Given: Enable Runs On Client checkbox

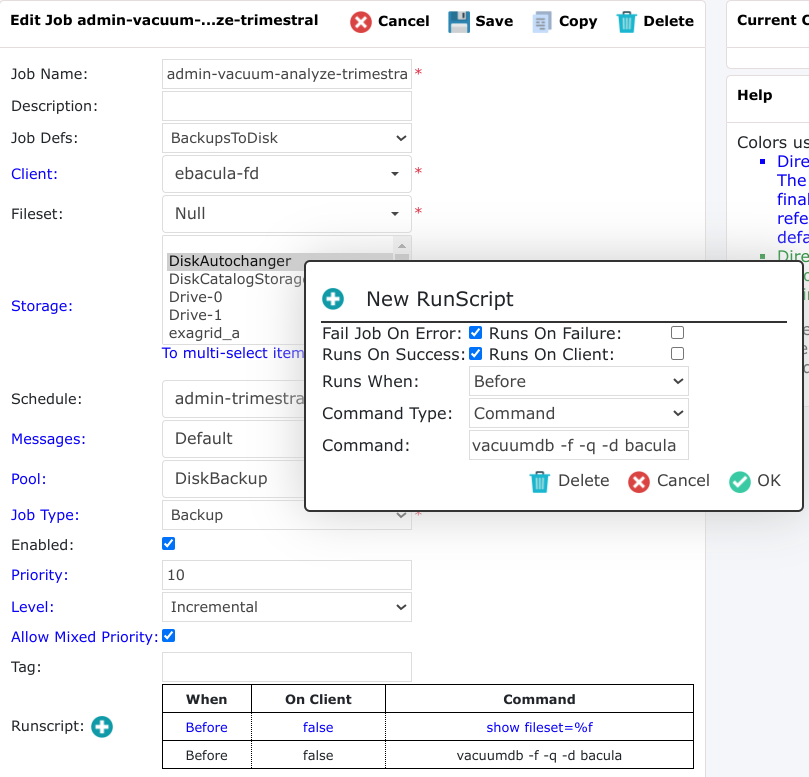Looking at the screenshot, I should (677, 354).
